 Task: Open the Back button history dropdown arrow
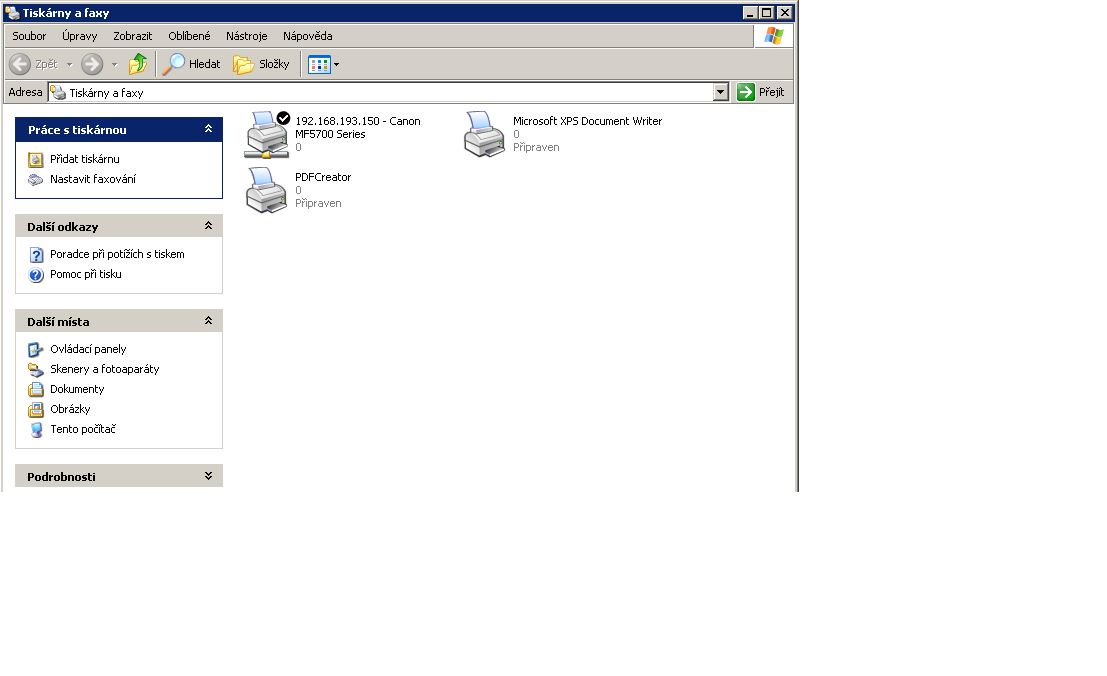pos(69,65)
